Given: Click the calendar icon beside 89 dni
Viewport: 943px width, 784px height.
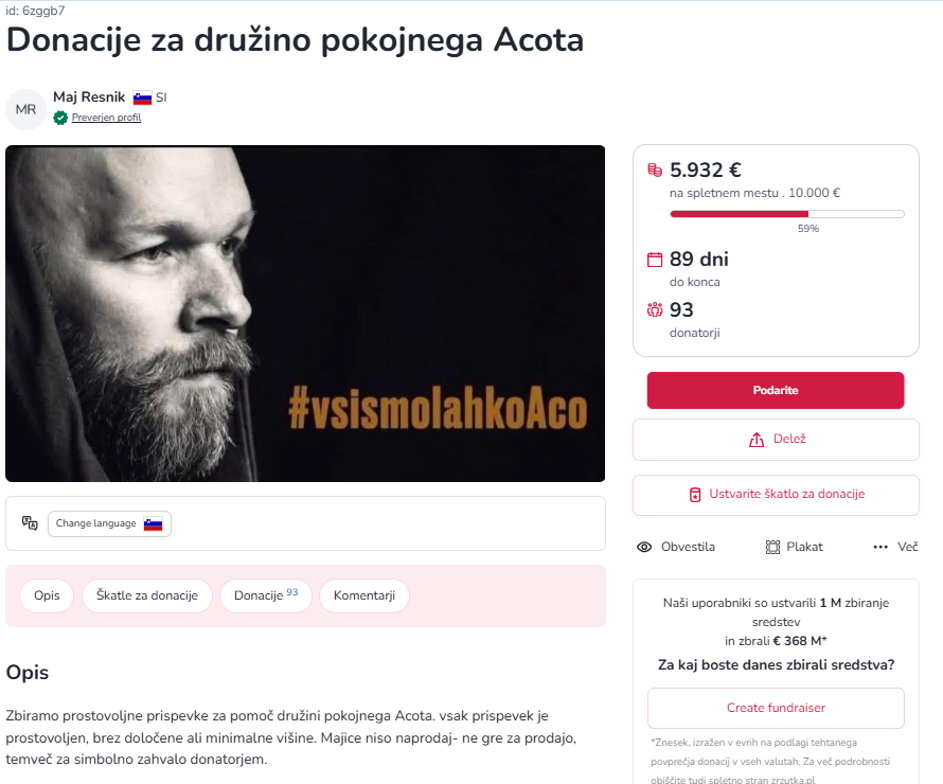Looking at the screenshot, I should (655, 260).
